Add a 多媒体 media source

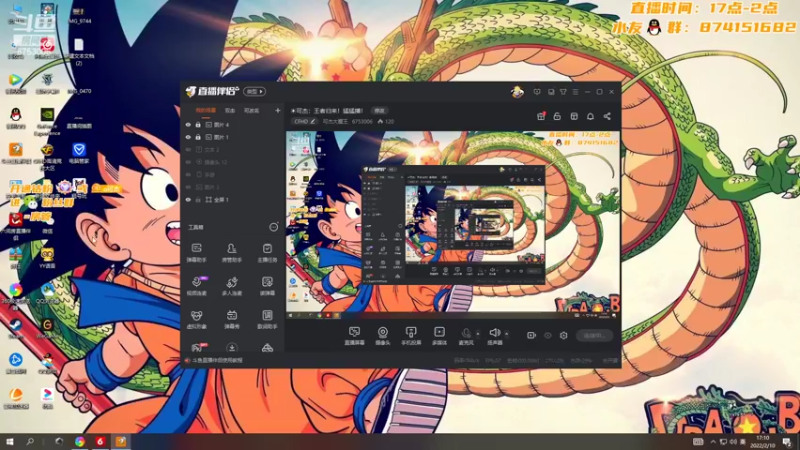(439, 336)
